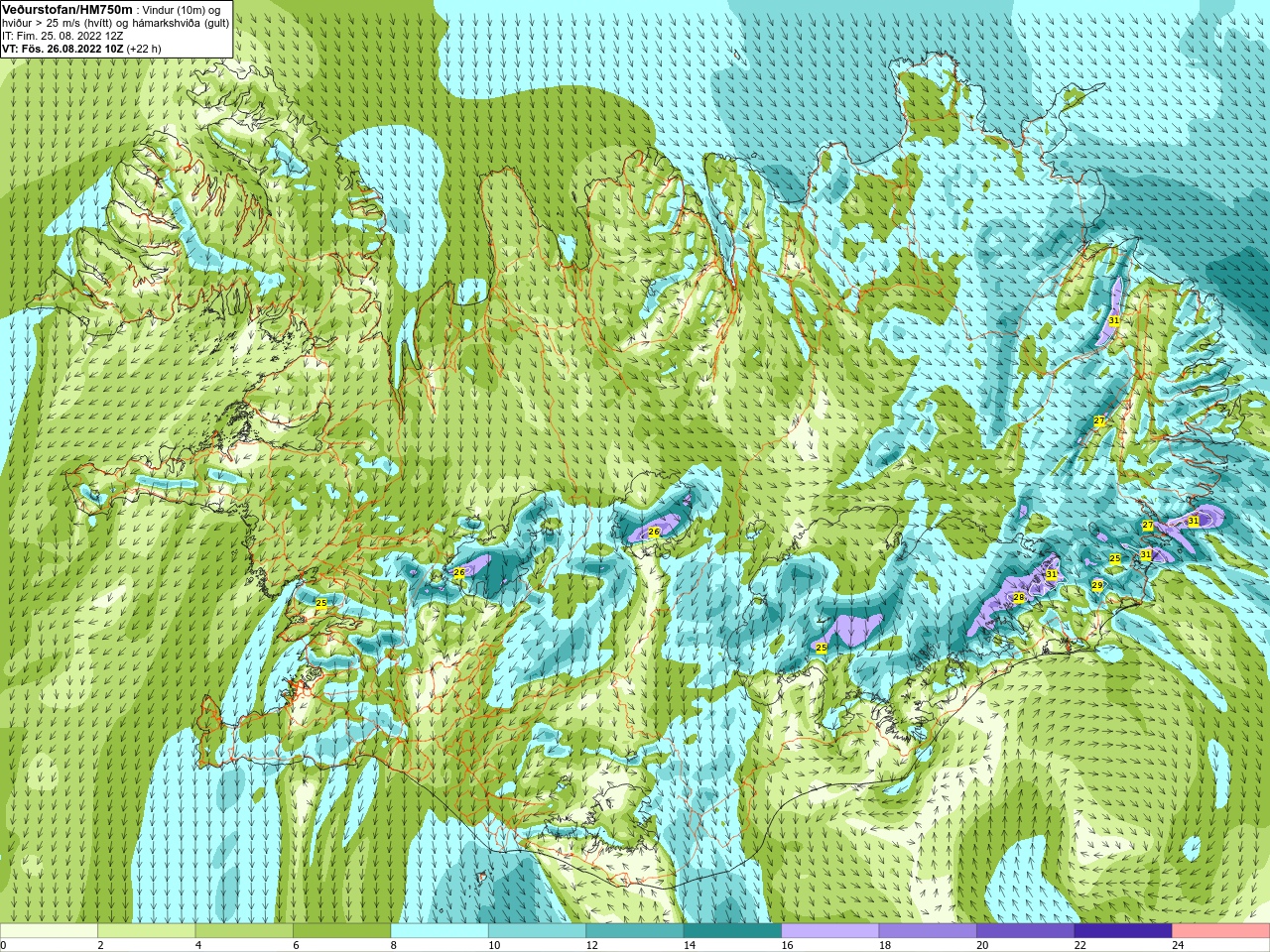Click the yellow gust label reading 29
This screenshot has width=1270, height=952.
(1096, 585)
